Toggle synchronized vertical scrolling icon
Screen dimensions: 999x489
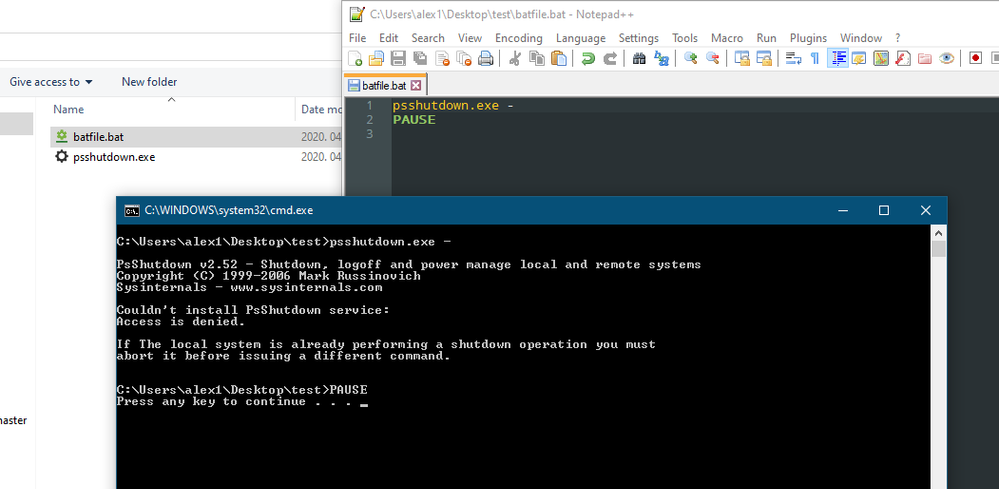[x=742, y=59]
